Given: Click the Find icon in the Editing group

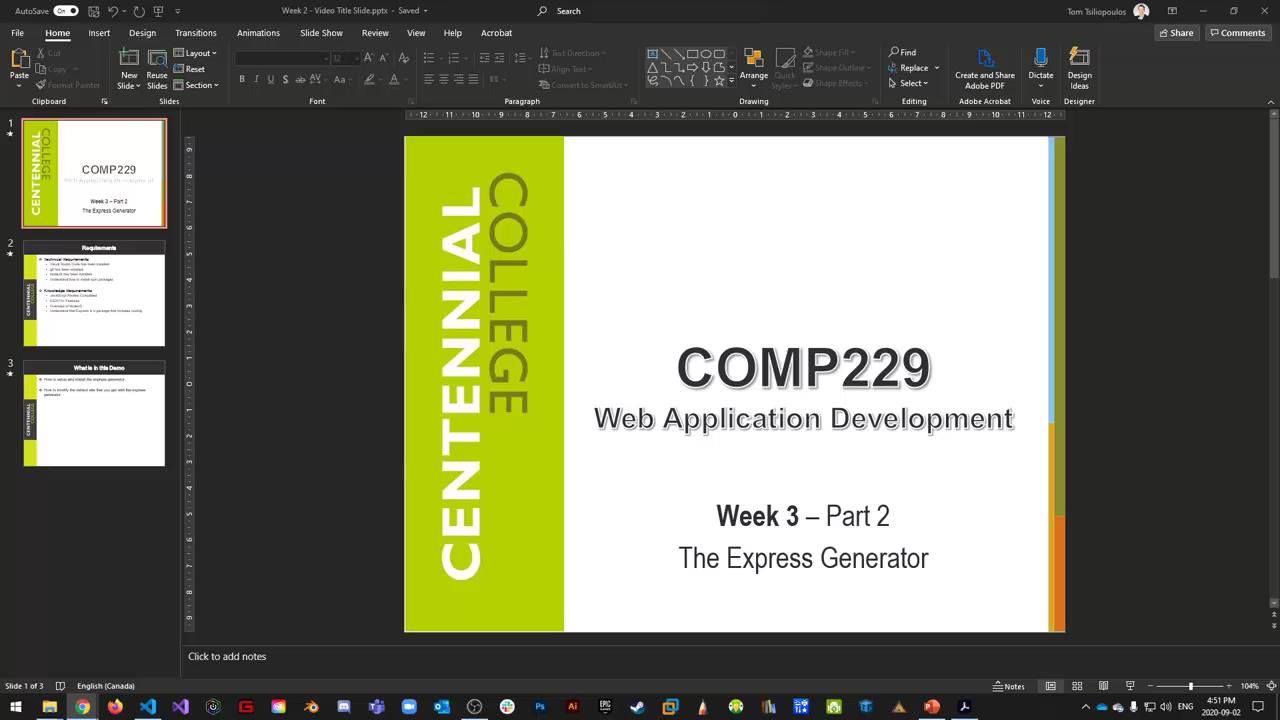Looking at the screenshot, I should click(x=903, y=52).
